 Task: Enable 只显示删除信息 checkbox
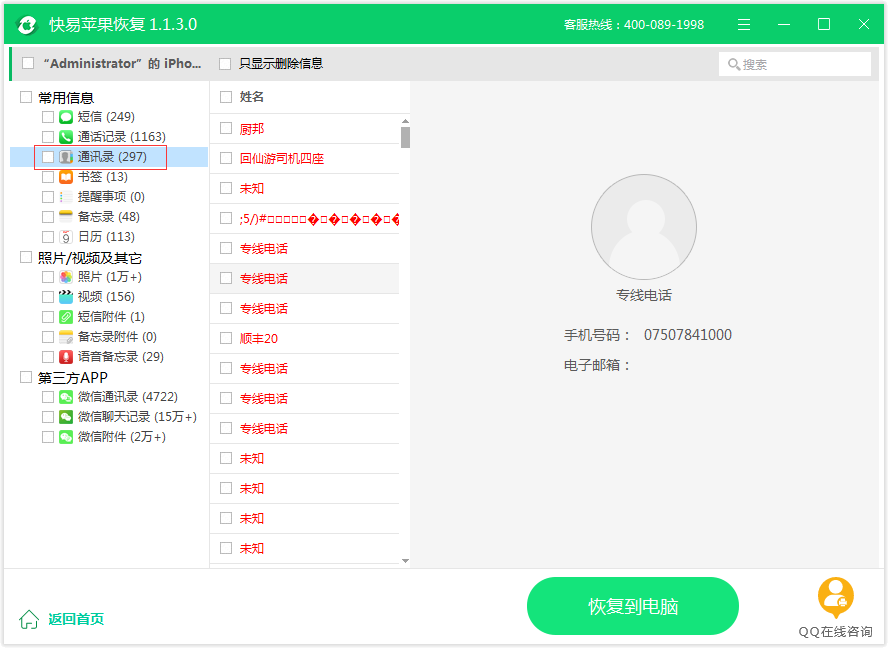(x=225, y=64)
